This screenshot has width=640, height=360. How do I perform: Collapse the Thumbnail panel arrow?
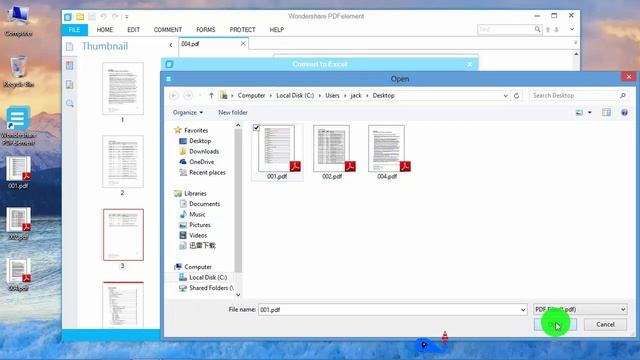coord(171,45)
